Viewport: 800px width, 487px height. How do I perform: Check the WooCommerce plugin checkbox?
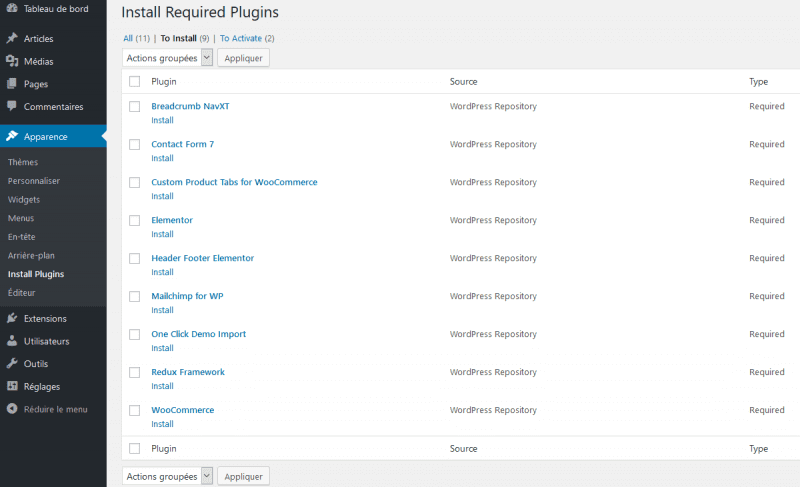point(135,411)
